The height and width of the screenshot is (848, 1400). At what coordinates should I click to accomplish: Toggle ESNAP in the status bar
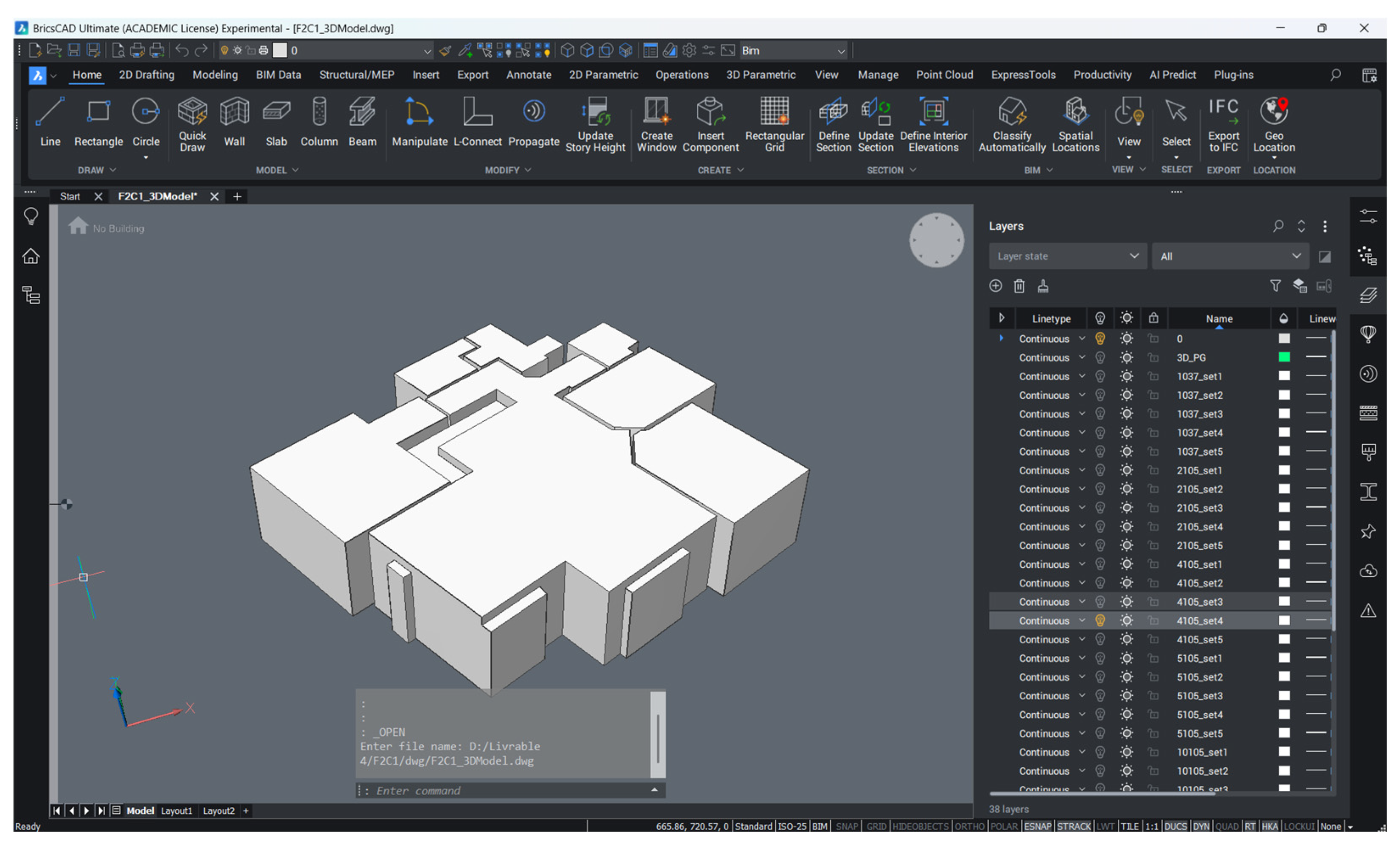pos(1038,826)
